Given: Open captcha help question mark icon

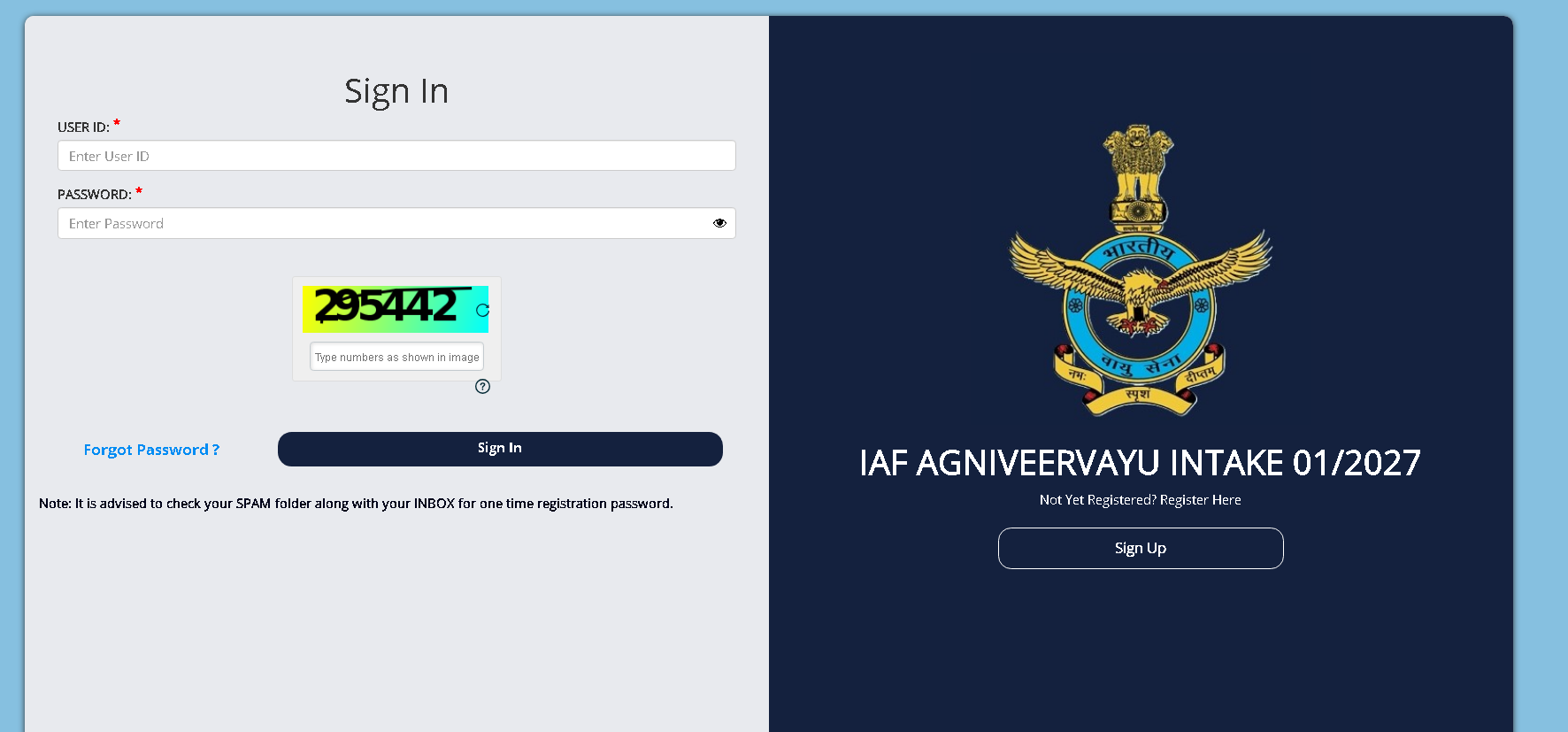Looking at the screenshot, I should coord(482,386).
